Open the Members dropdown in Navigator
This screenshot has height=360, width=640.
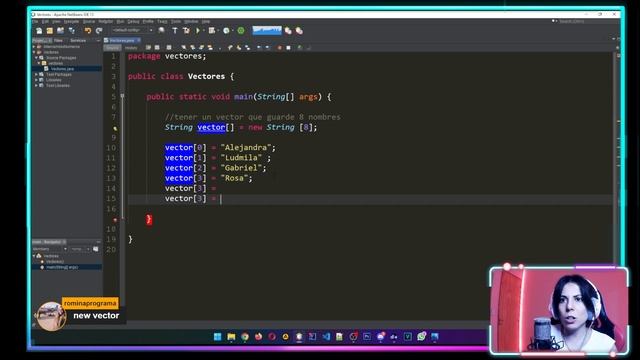click(50, 249)
